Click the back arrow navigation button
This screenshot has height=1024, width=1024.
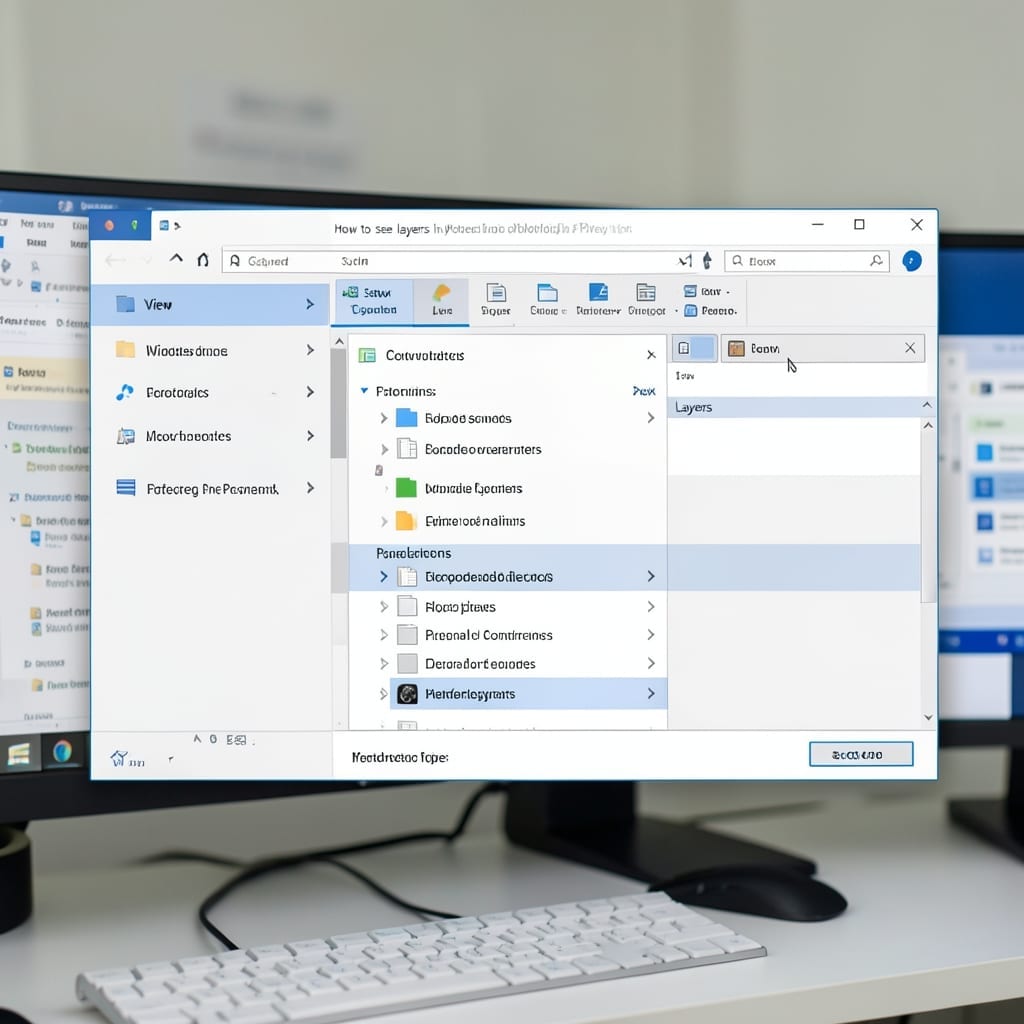pyautogui.click(x=115, y=261)
